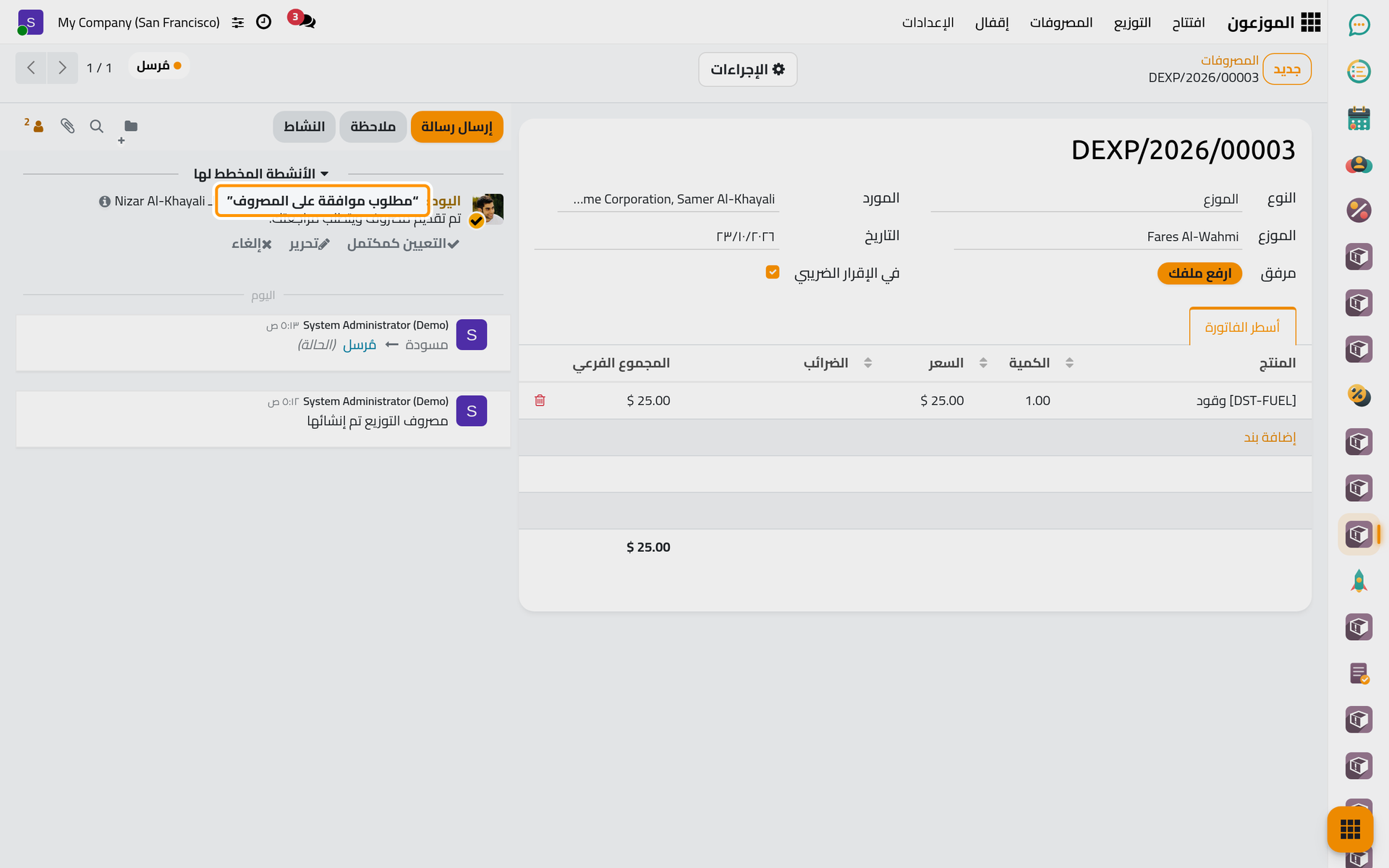Click the ملاحظة note button
This screenshot has height=868, width=1389.
(x=373, y=127)
